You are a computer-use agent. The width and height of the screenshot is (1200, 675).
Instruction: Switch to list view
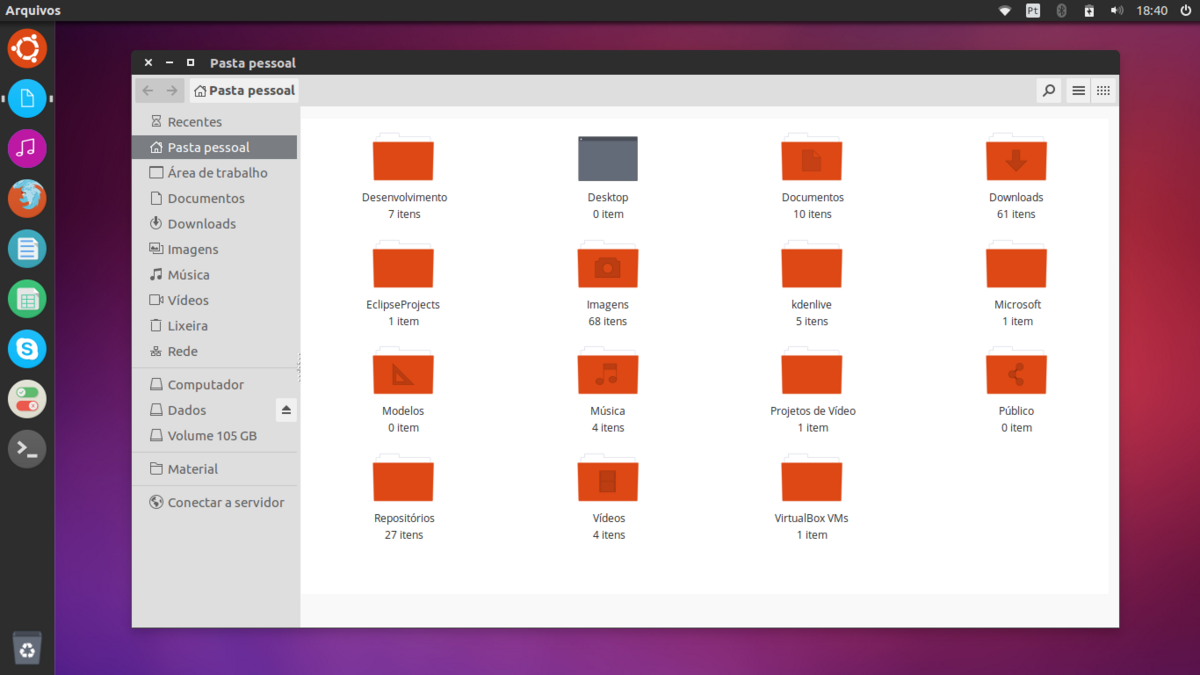pyautogui.click(x=1078, y=91)
